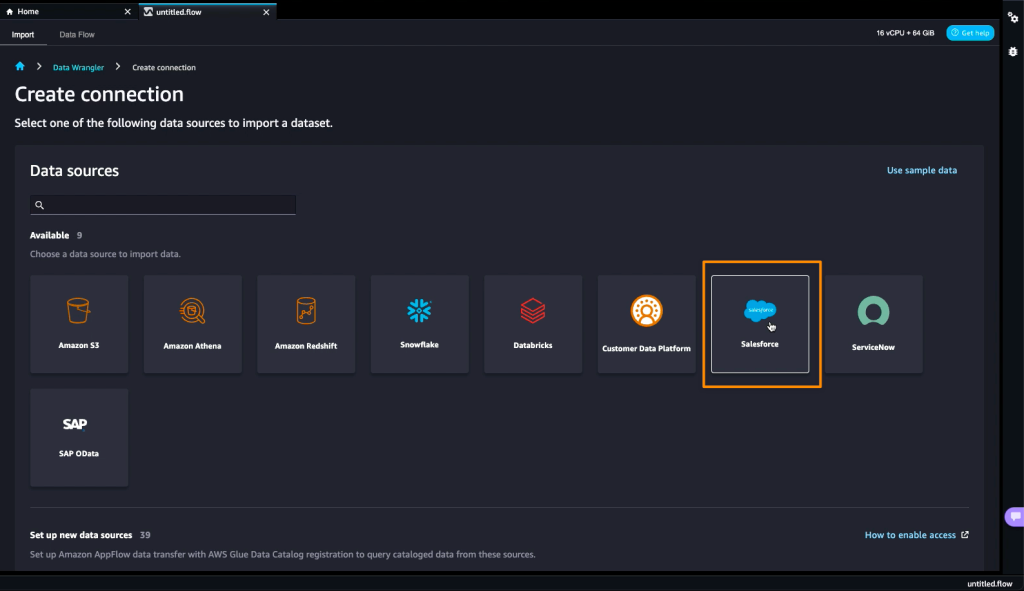The height and width of the screenshot is (591, 1024).
Task: Open the settings gears icon in right sidebar
Action: 1013,18
